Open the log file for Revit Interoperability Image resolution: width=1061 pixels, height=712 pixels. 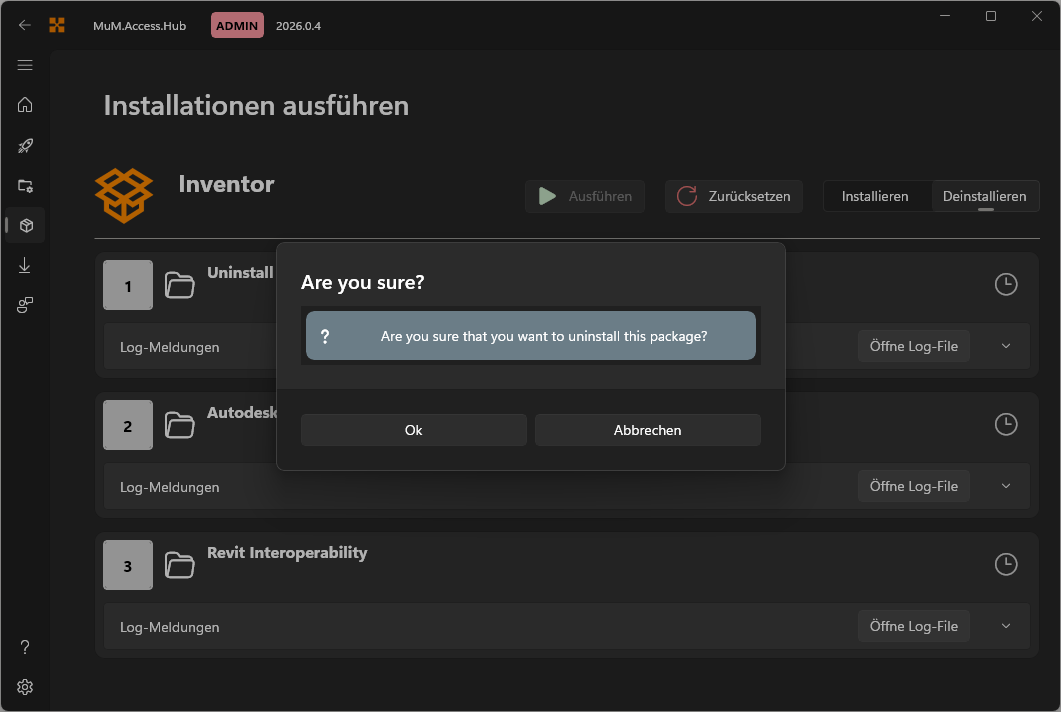[913, 625]
